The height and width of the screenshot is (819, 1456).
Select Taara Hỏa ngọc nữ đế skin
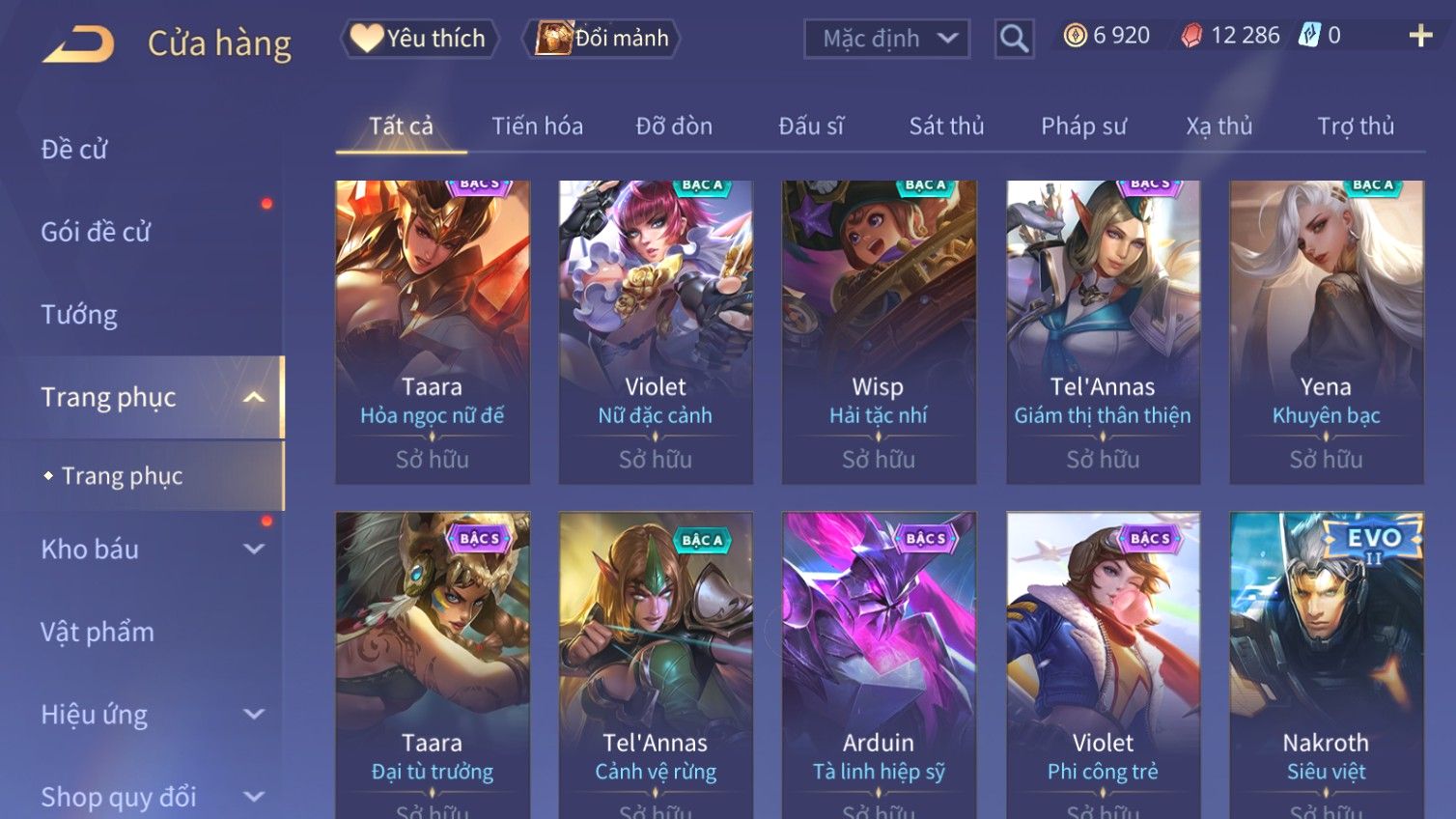pyautogui.click(x=433, y=331)
